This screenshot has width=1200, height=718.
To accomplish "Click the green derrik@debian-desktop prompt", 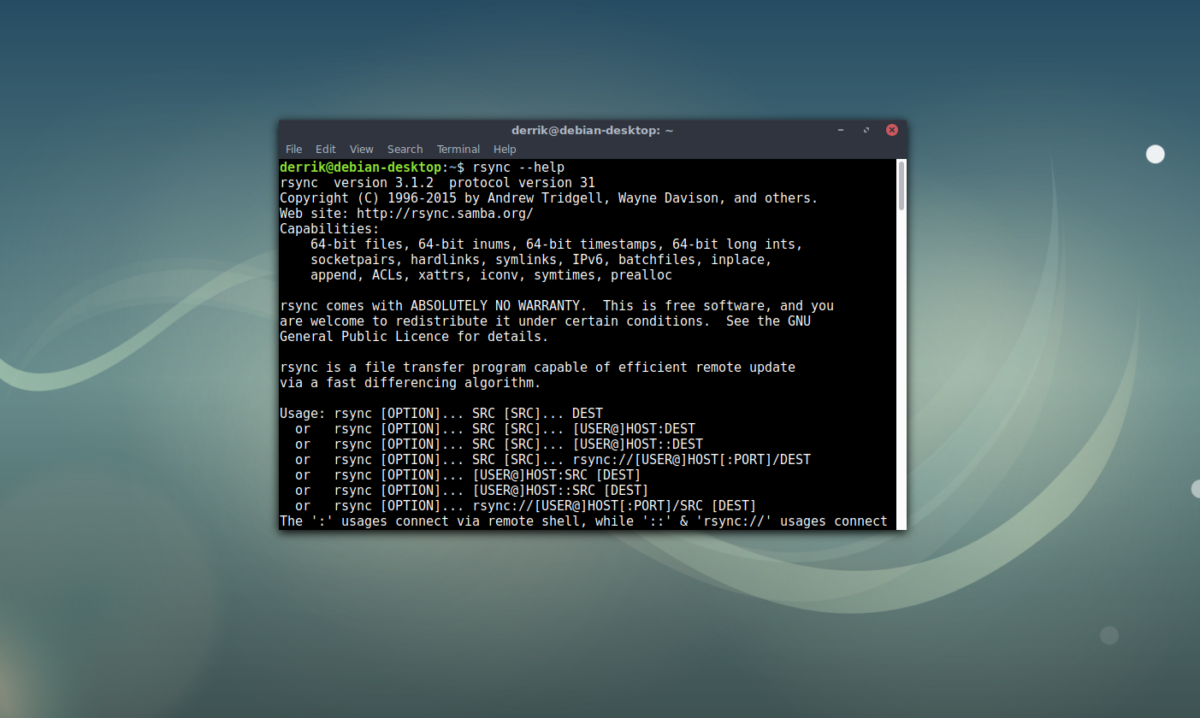I will (x=360, y=167).
